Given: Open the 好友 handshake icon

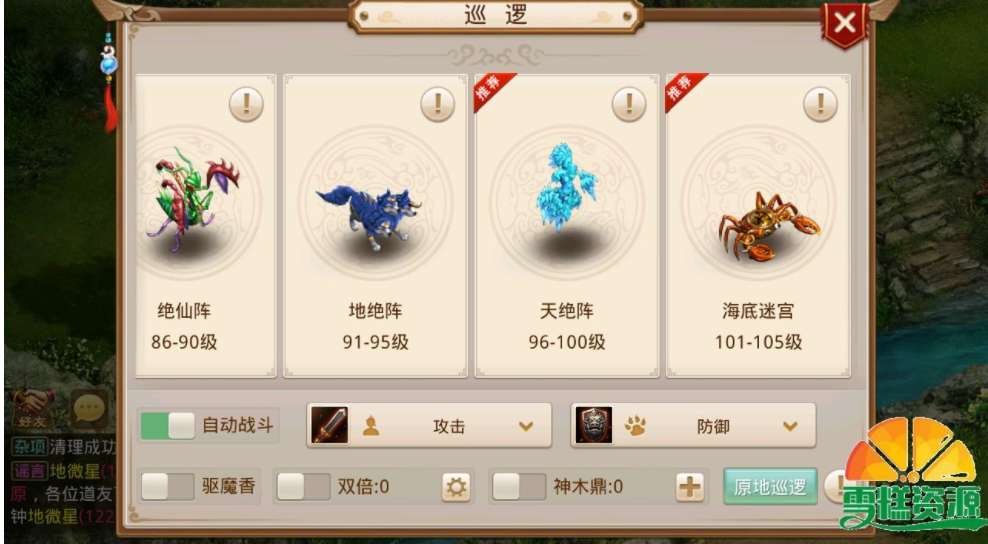Looking at the screenshot, I should tap(32, 408).
